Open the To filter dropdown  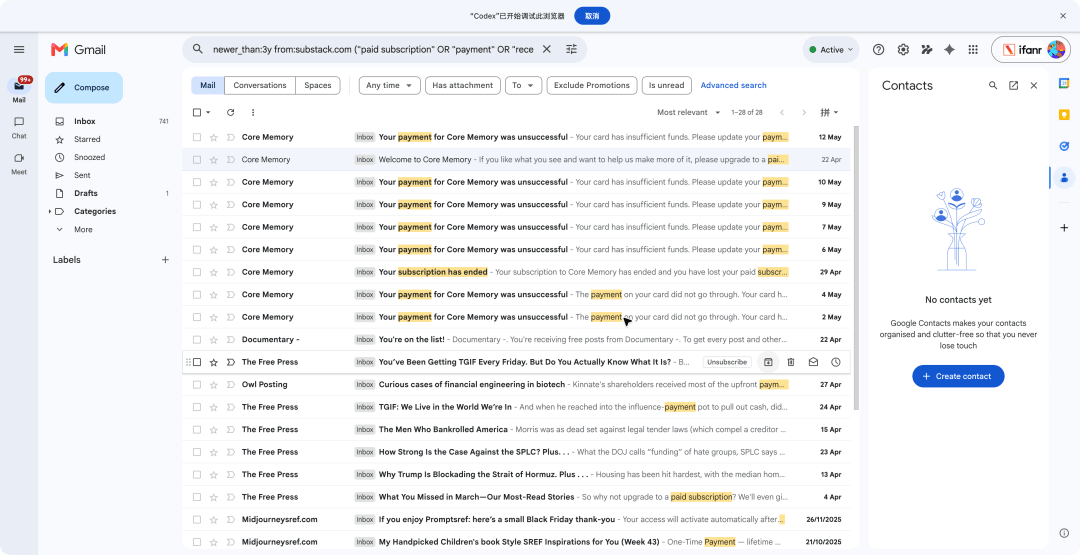coord(523,85)
